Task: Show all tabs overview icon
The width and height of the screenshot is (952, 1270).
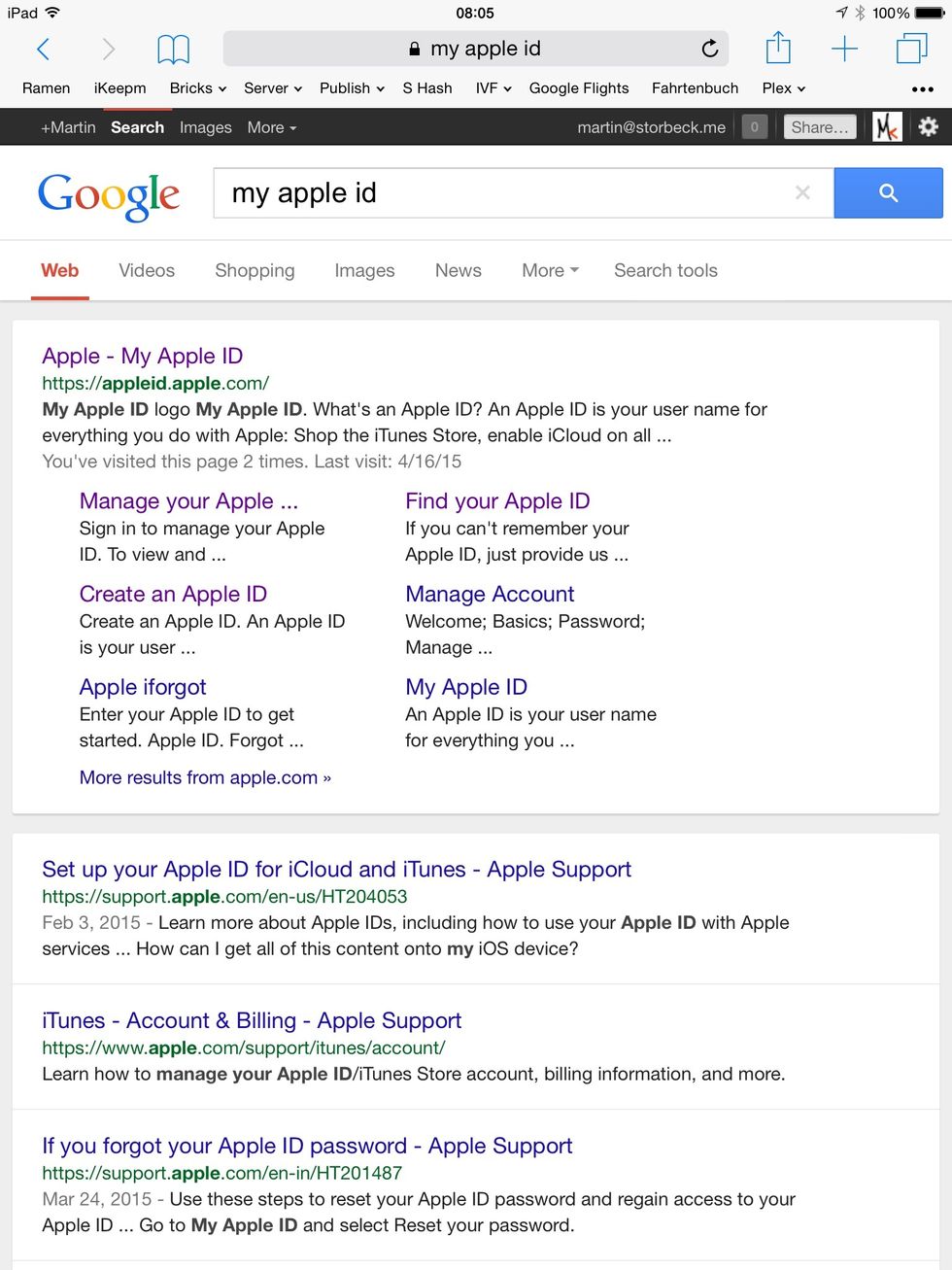Action: [911, 49]
